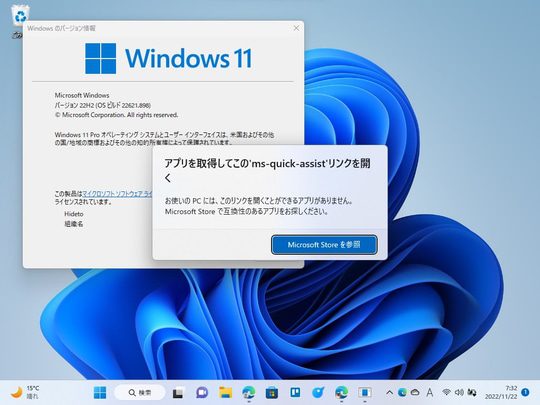Open the blue bird app in taskbar
Viewport: 540px width, 405px height.
coord(318,392)
